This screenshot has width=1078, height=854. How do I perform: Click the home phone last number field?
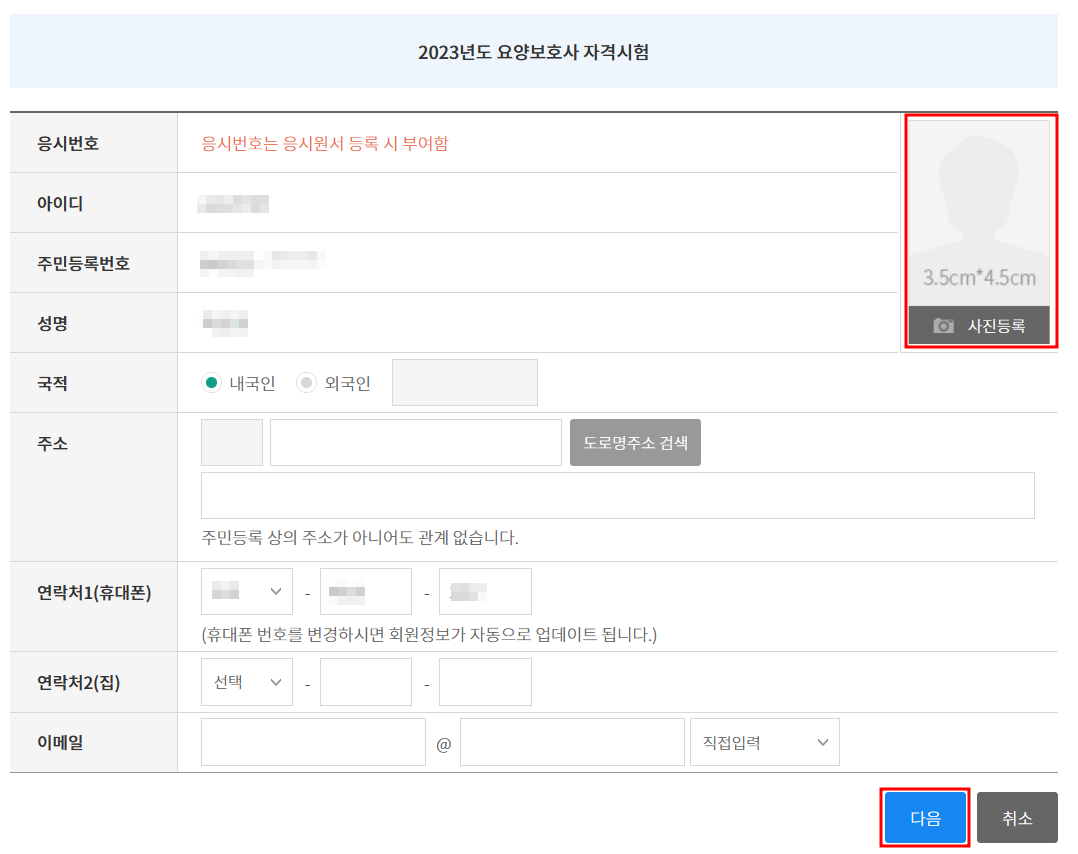pos(485,682)
